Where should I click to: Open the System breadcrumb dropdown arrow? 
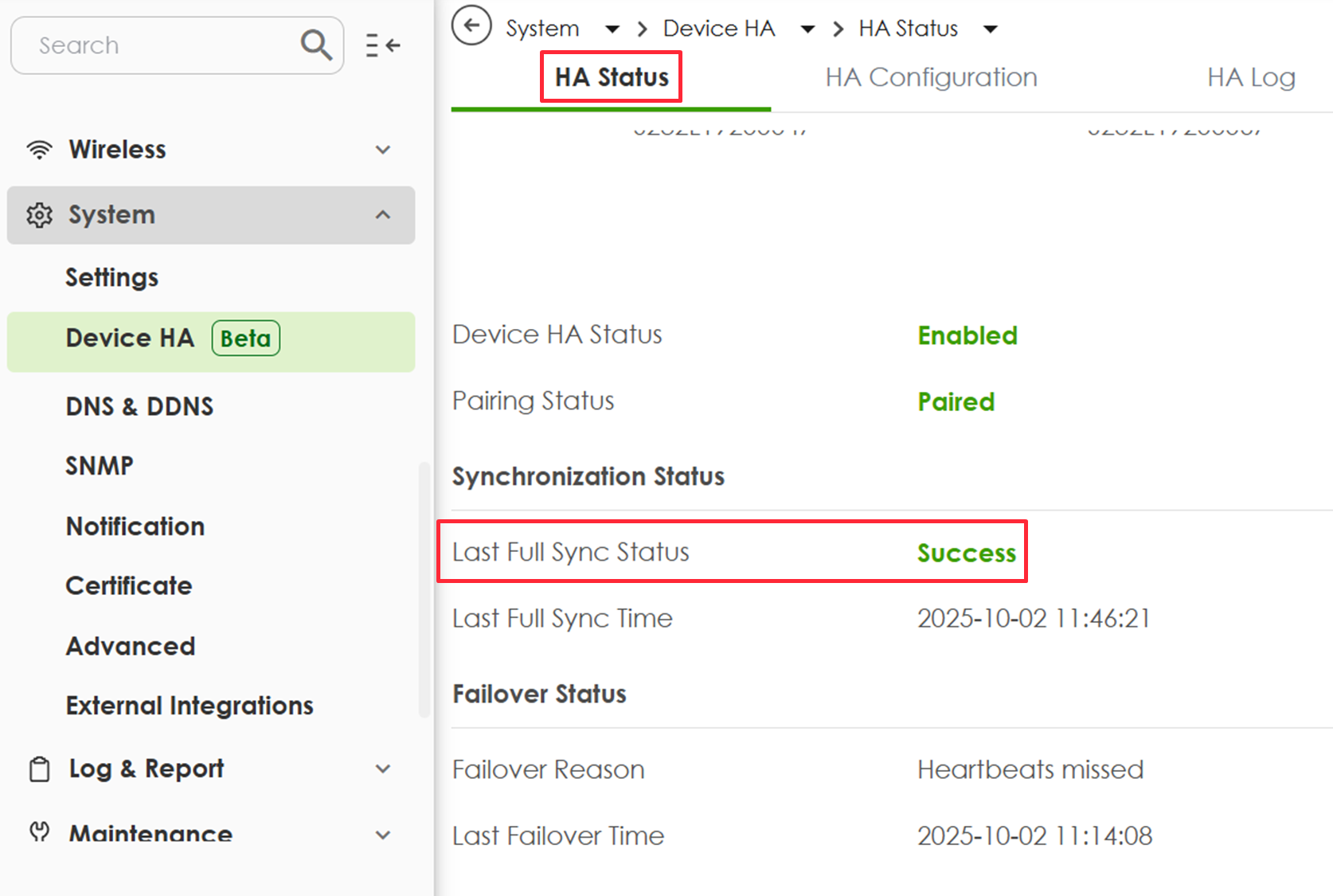pyautogui.click(x=612, y=29)
